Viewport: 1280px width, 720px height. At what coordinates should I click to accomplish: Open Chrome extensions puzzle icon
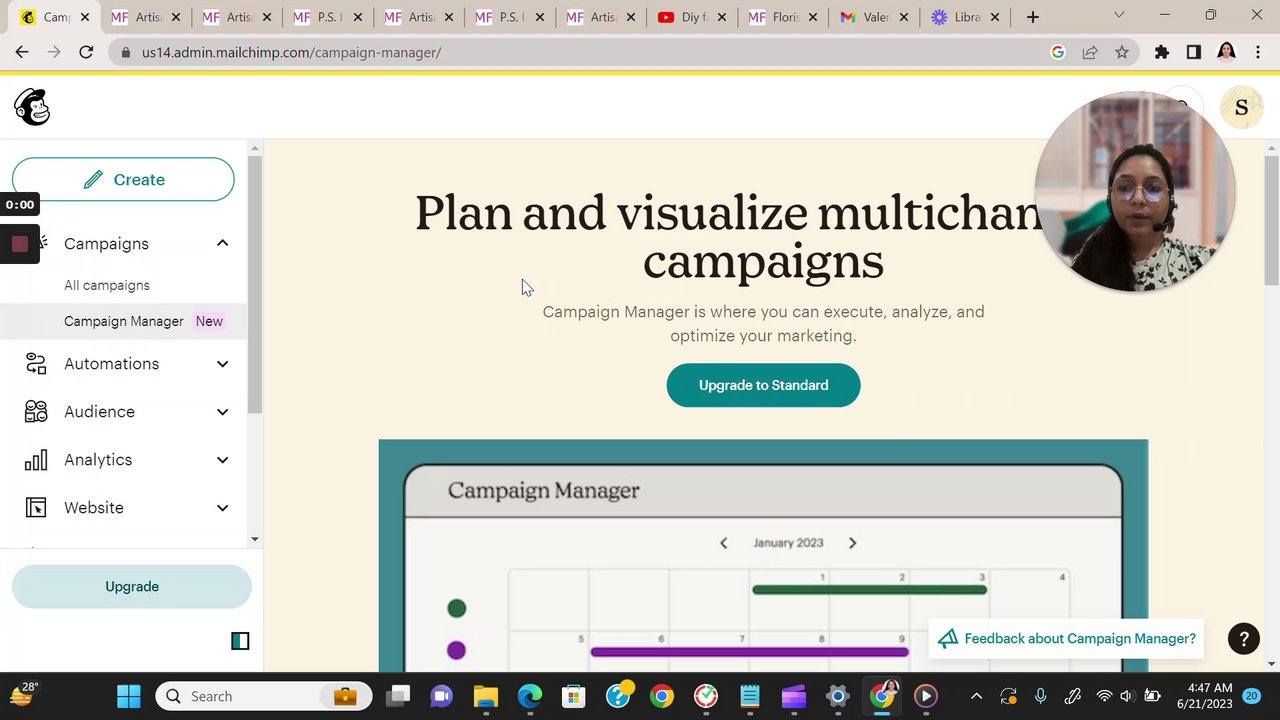(1162, 52)
